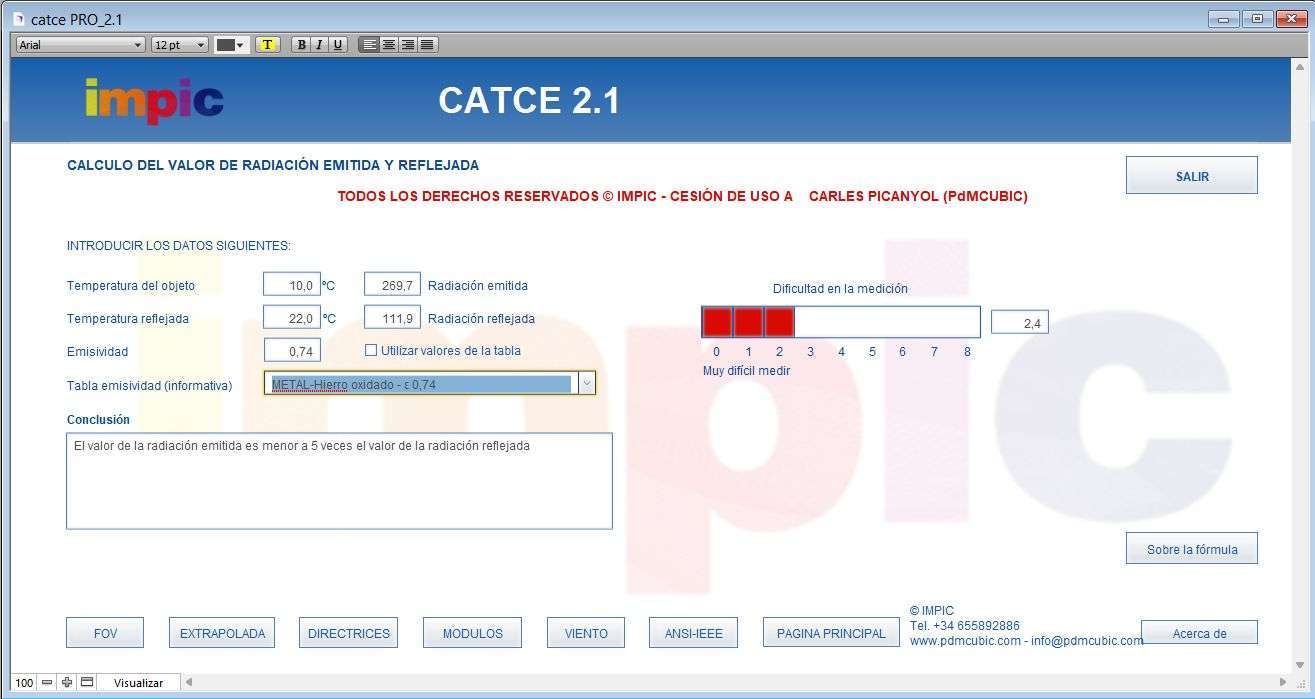Apply italic formatting
Screen dimensions: 1315x699
click(x=319, y=44)
